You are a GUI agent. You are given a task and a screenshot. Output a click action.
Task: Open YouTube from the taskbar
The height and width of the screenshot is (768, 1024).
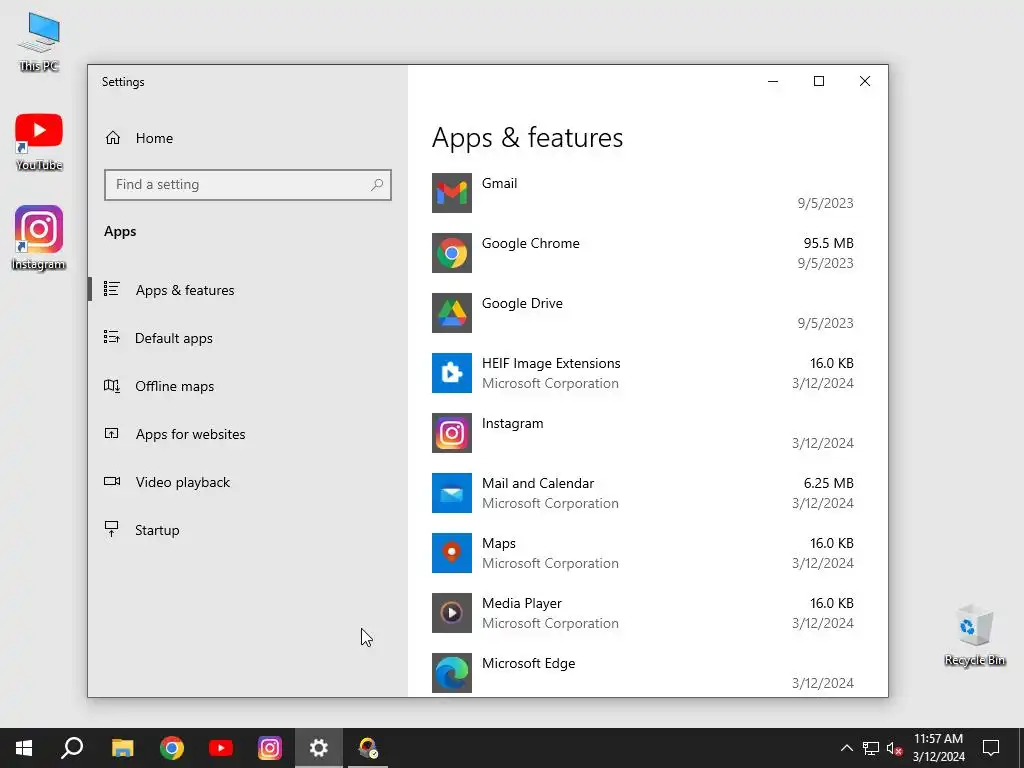pyautogui.click(x=221, y=748)
